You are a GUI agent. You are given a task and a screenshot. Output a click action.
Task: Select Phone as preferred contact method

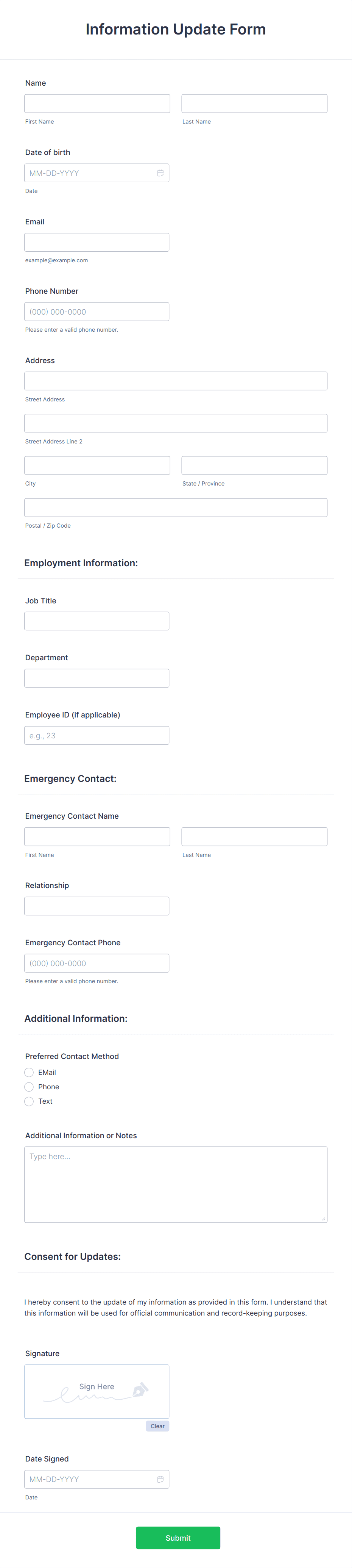coord(28,1087)
